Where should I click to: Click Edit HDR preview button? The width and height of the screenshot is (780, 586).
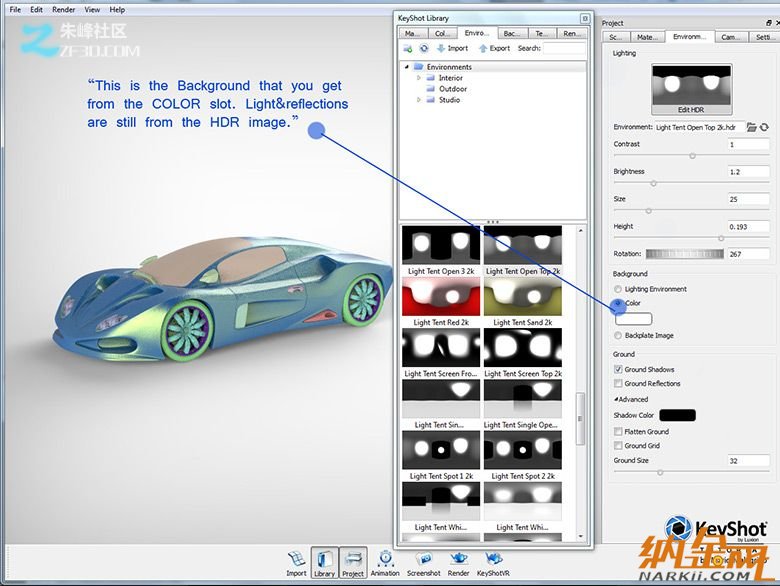coord(692,87)
